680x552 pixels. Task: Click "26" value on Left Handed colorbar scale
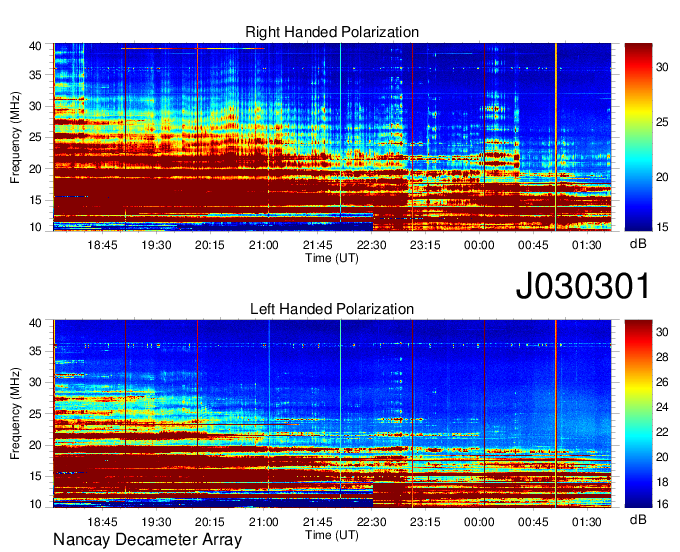click(662, 382)
